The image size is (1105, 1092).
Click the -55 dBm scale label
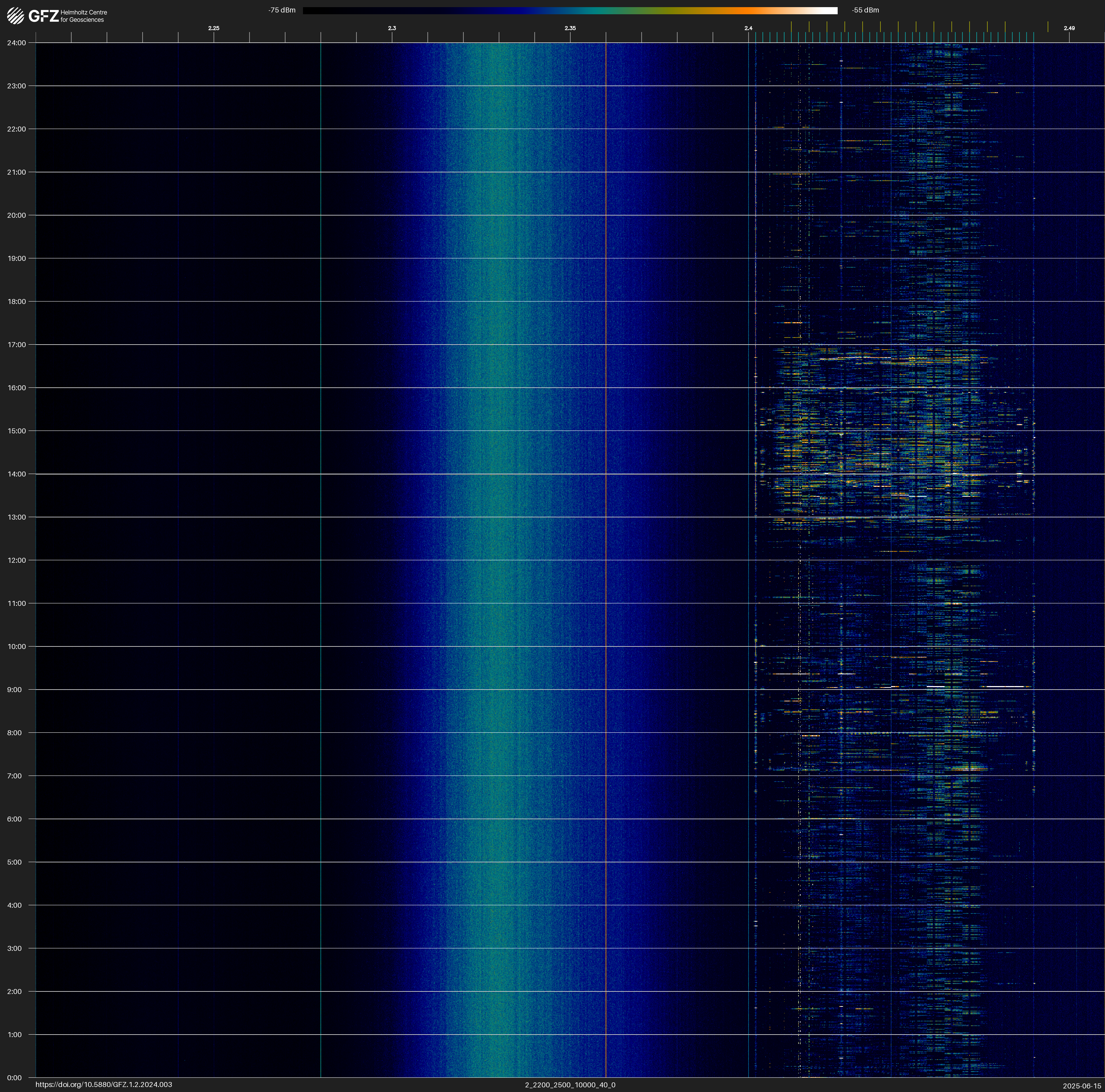[x=865, y=10]
